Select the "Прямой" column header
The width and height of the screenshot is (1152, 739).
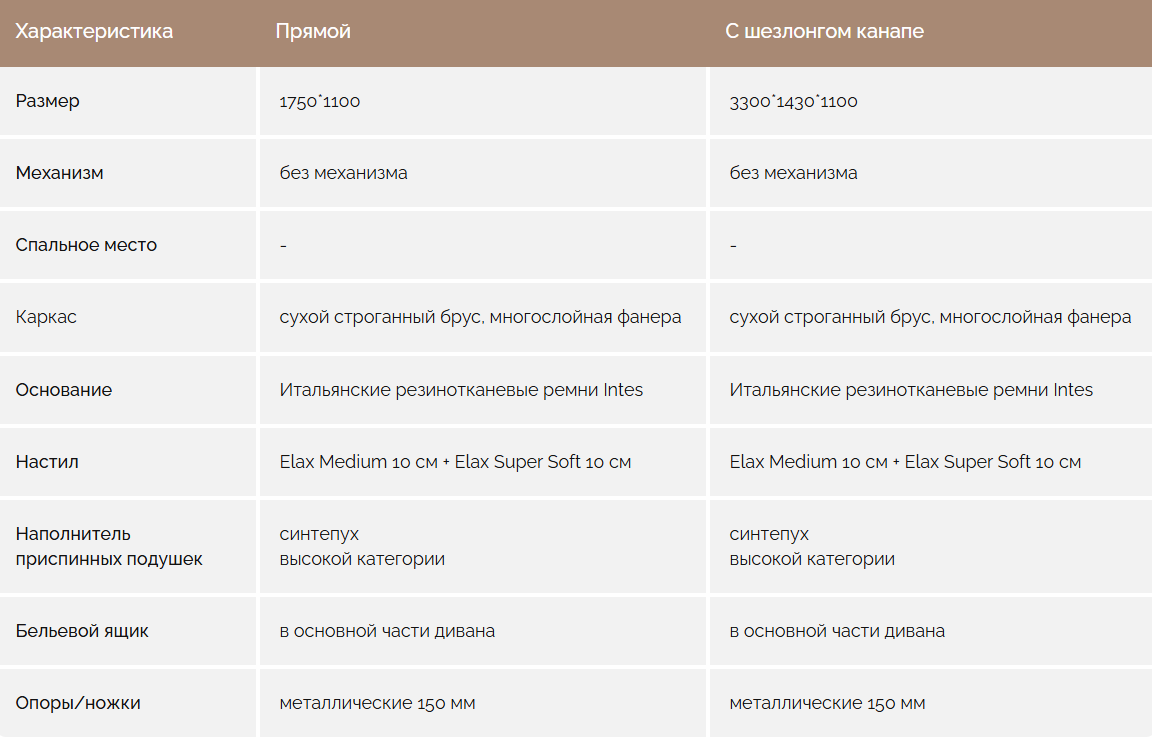[x=313, y=31]
